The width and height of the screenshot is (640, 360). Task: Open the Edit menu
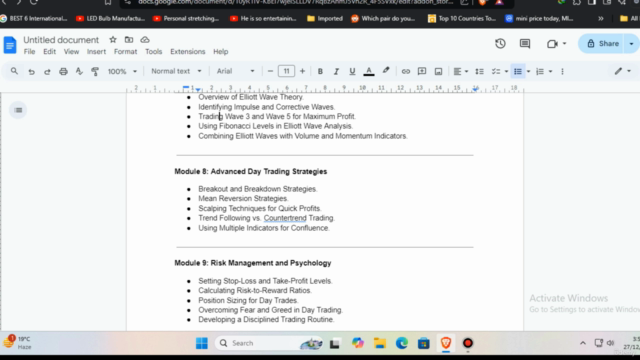[x=49, y=51]
